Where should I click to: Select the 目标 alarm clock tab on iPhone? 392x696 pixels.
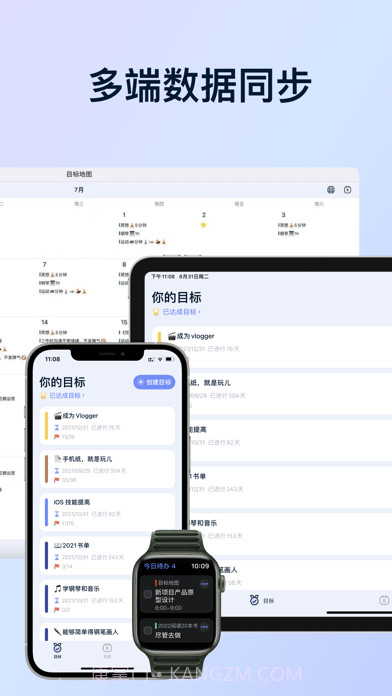[x=57, y=650]
